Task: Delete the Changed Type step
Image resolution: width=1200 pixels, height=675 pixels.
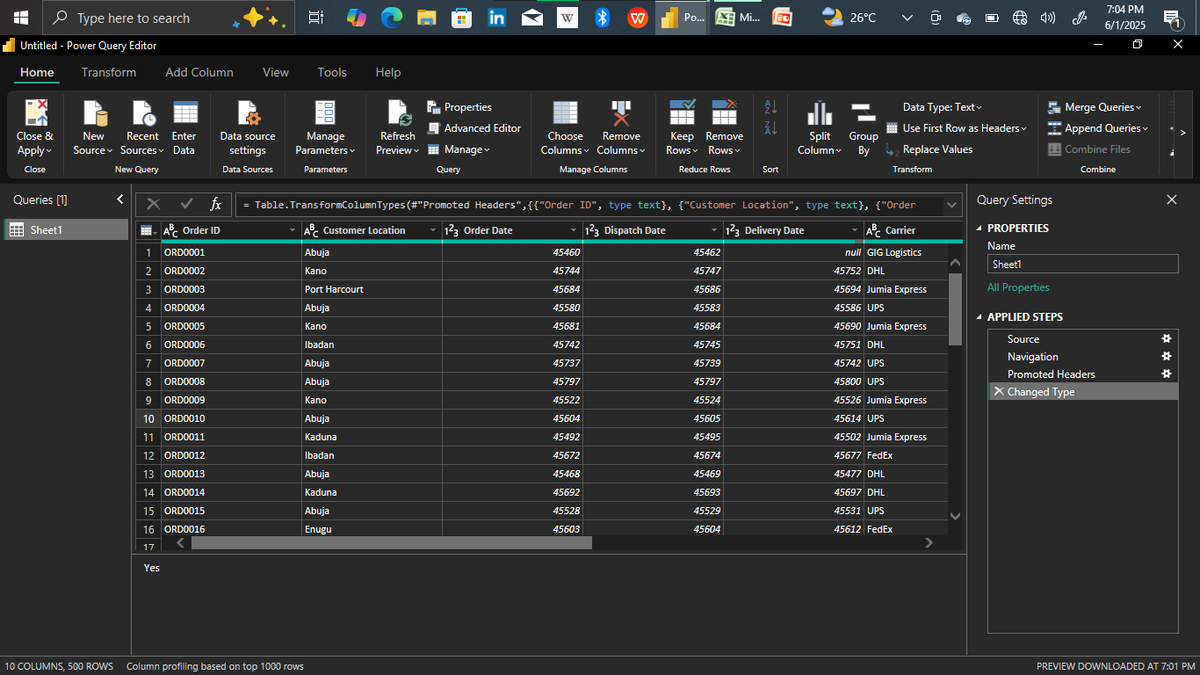Action: pos(998,392)
